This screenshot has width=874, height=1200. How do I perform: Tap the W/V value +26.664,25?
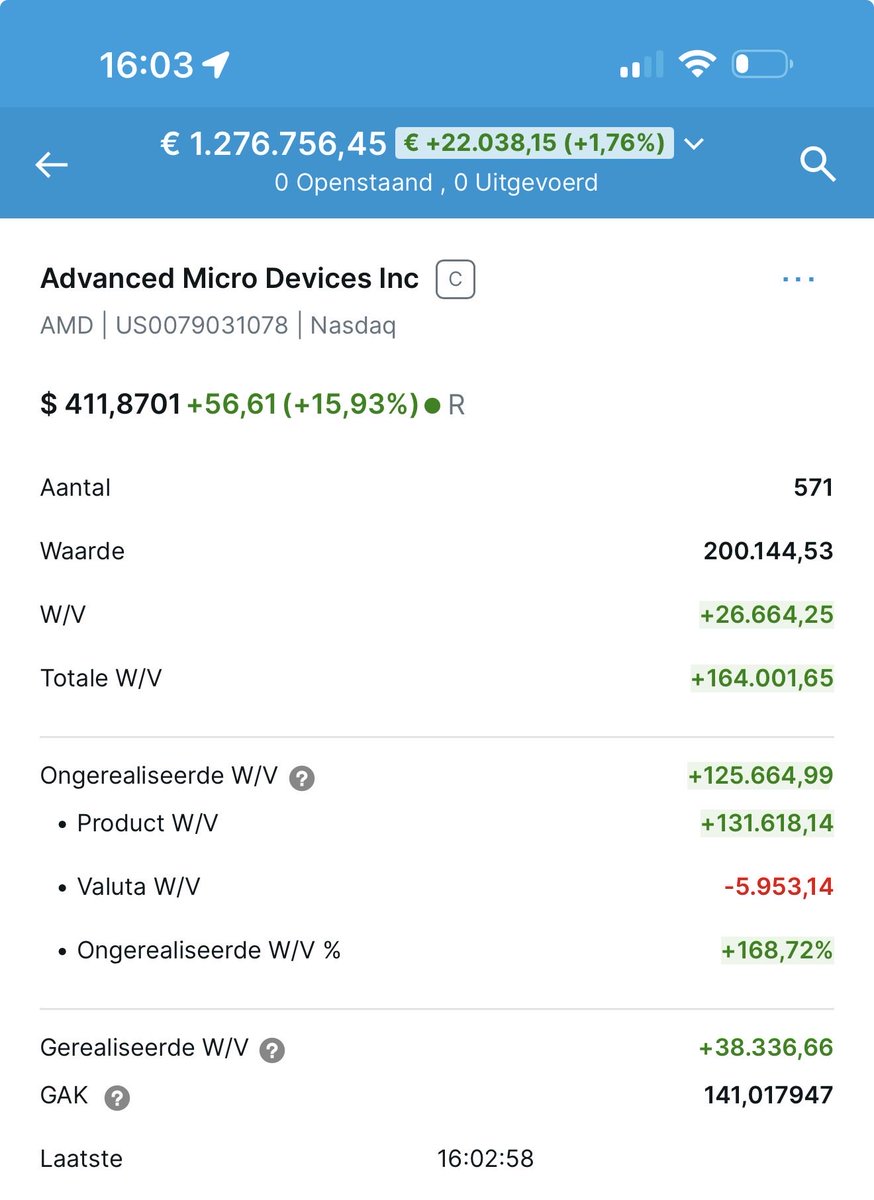click(x=766, y=614)
